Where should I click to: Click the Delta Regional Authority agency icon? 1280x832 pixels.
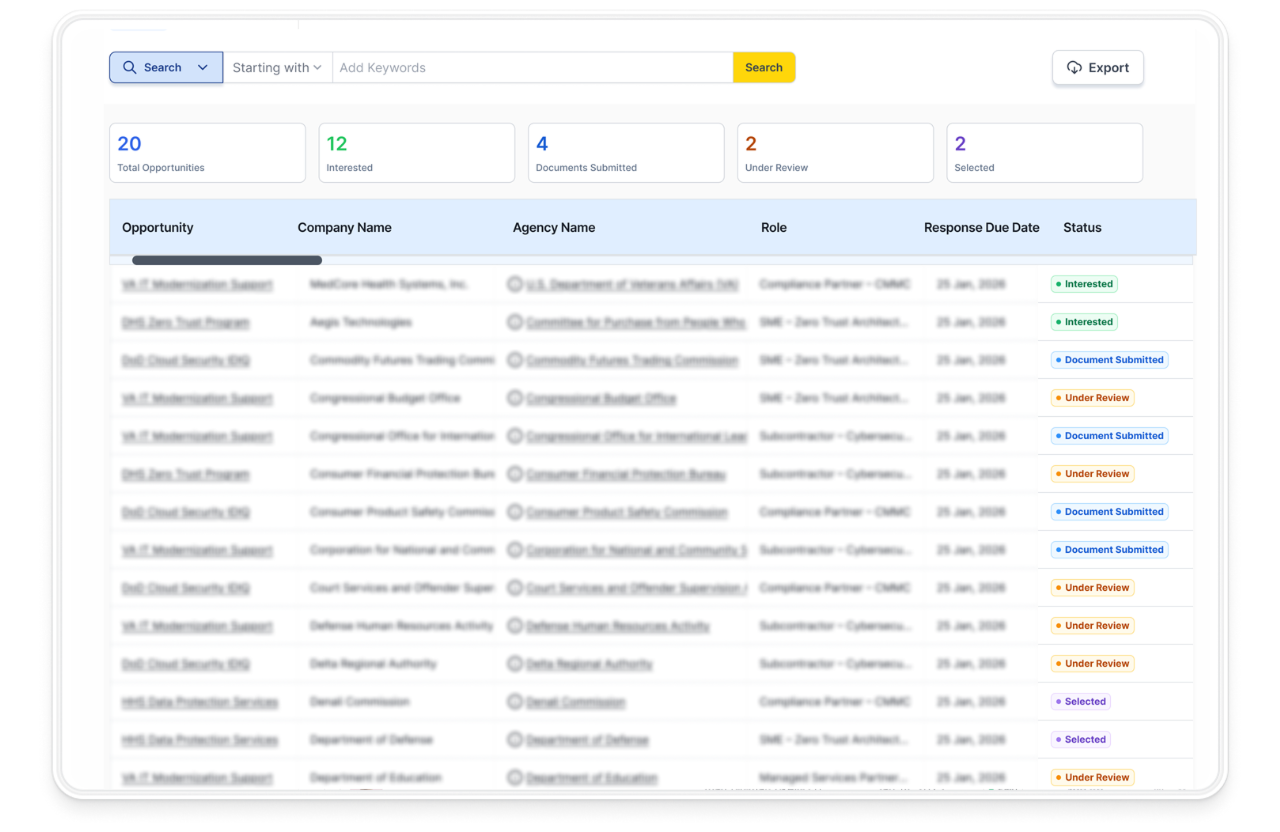coord(515,664)
